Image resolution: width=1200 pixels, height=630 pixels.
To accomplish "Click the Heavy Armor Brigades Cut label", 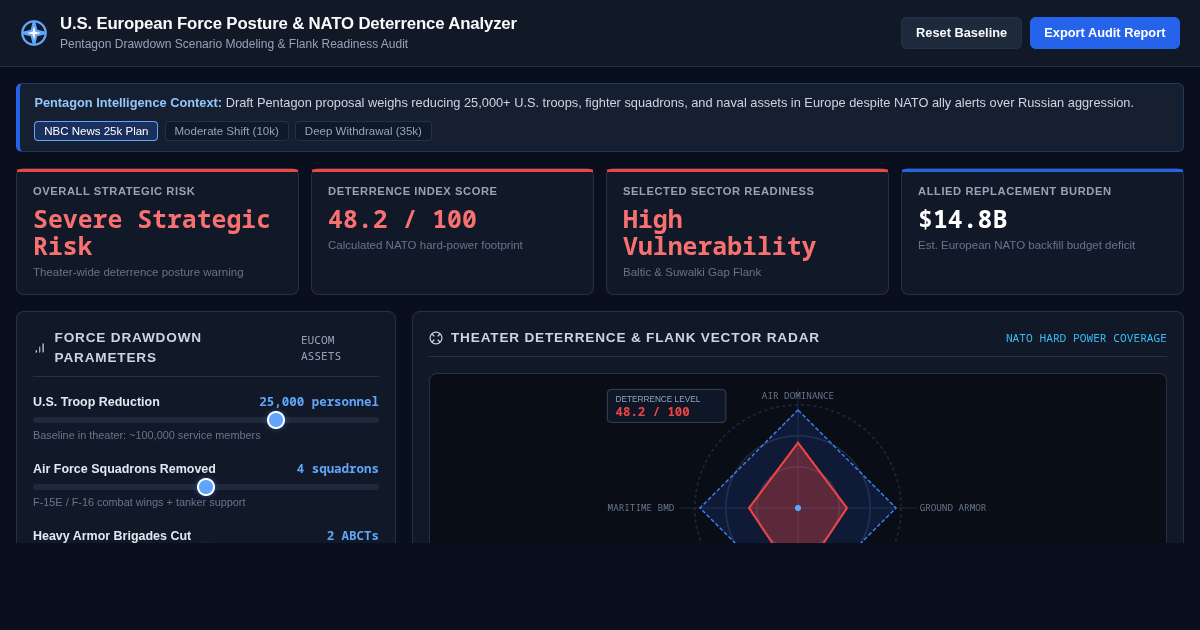I will click(x=112, y=536).
